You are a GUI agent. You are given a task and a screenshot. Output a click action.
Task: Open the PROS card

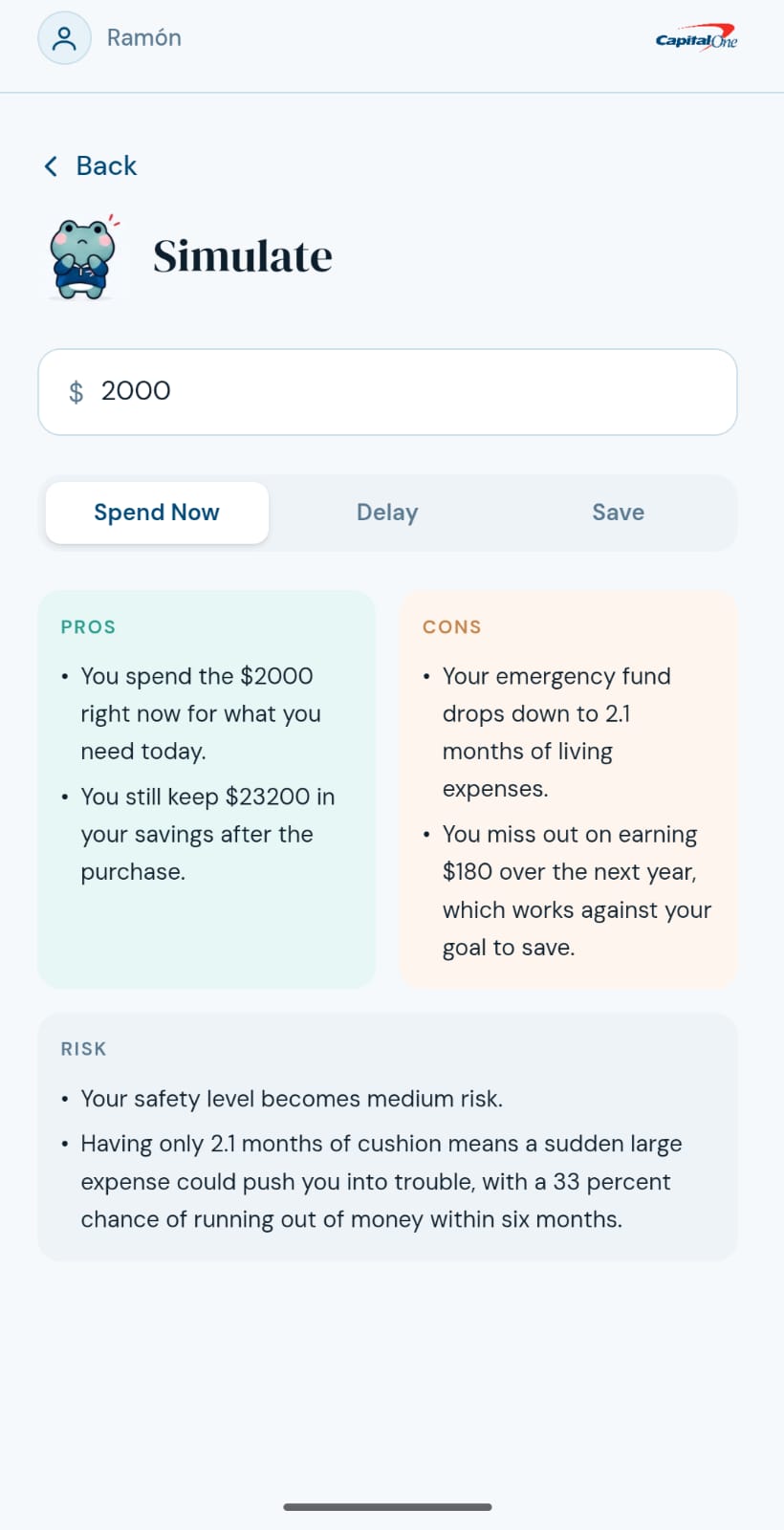(x=207, y=789)
